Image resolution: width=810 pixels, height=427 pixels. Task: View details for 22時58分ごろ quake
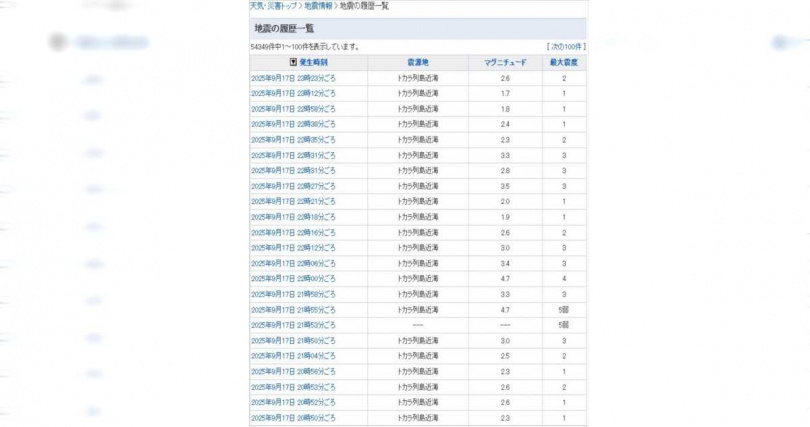pos(293,109)
